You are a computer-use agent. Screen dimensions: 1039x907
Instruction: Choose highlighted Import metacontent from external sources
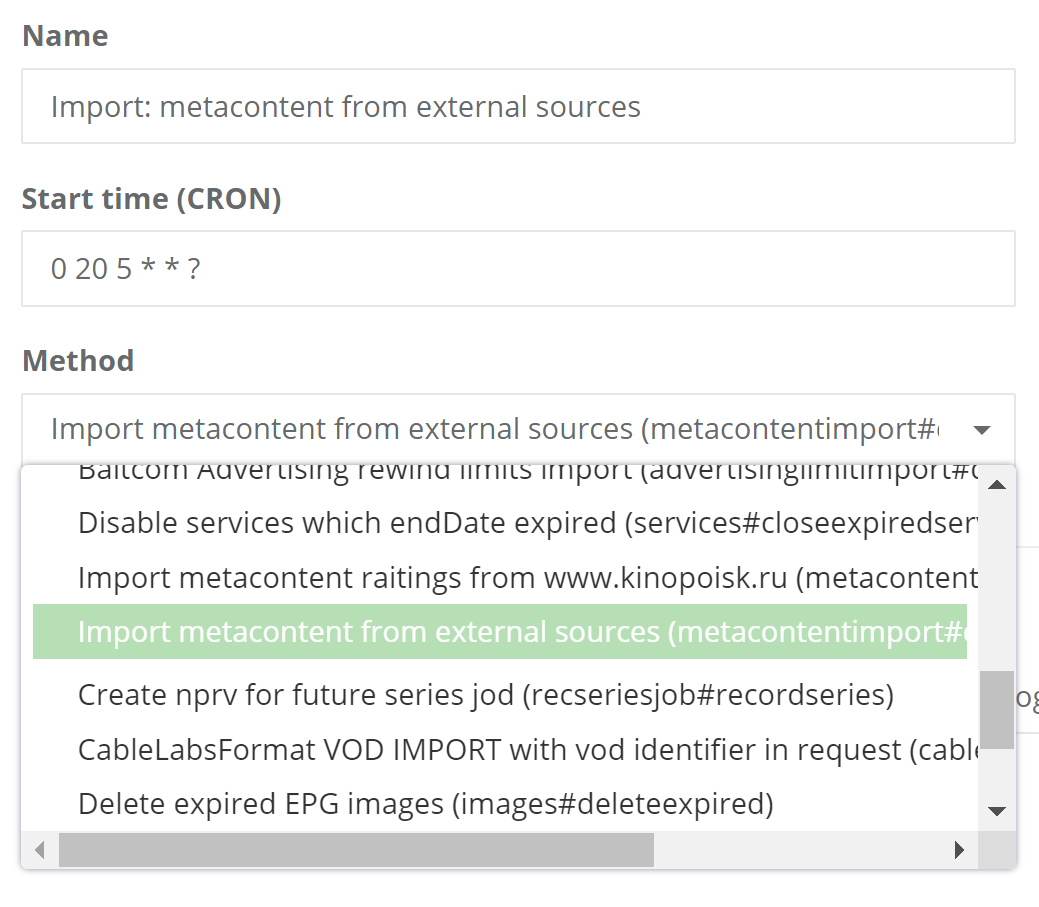click(x=500, y=631)
